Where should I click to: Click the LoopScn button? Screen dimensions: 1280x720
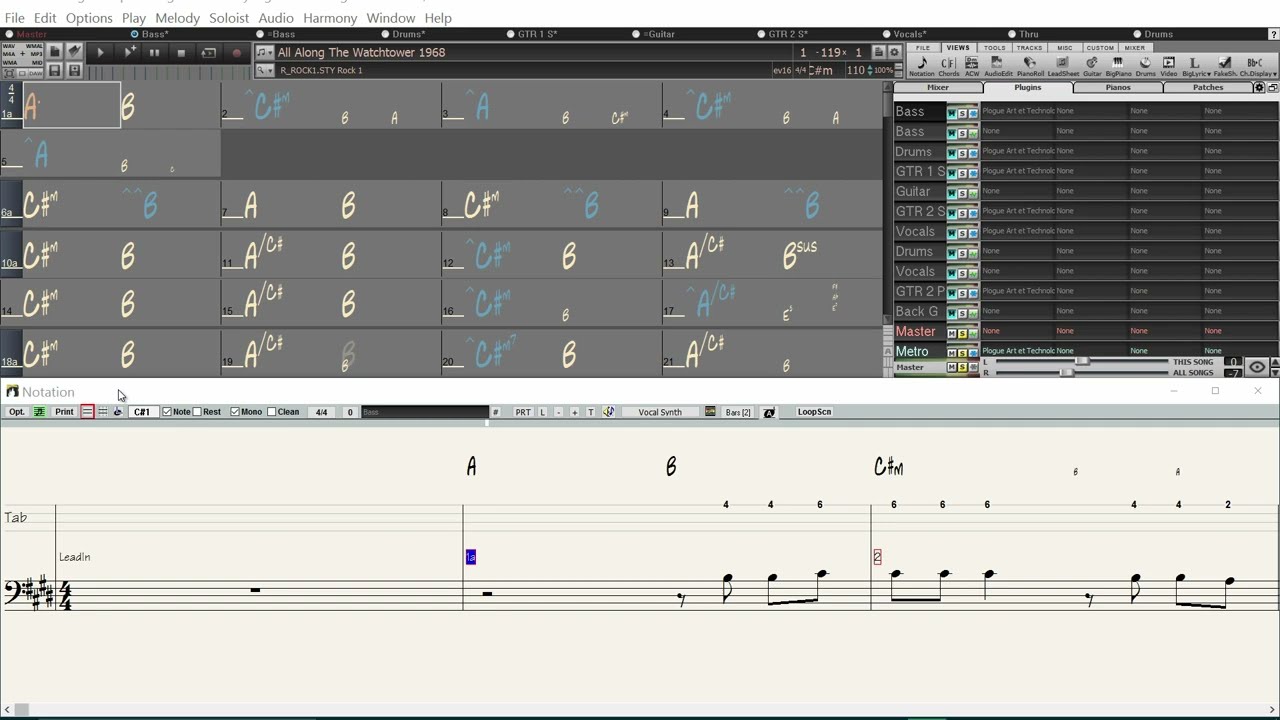pyautogui.click(x=814, y=412)
